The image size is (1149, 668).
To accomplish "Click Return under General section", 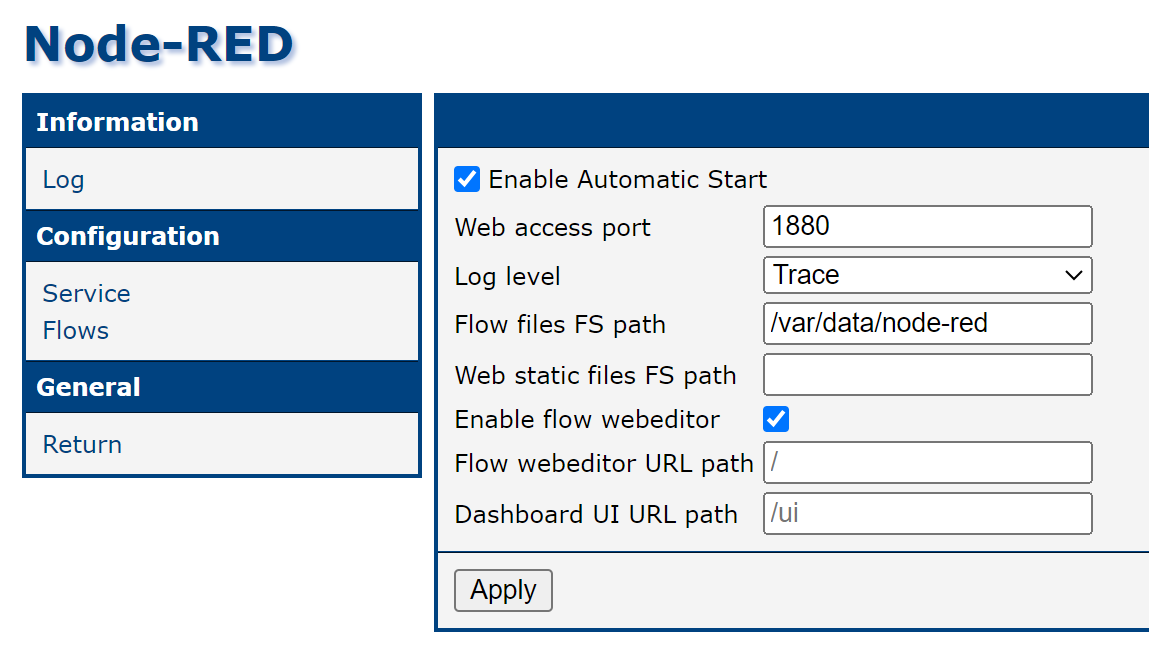I will 82,445.
